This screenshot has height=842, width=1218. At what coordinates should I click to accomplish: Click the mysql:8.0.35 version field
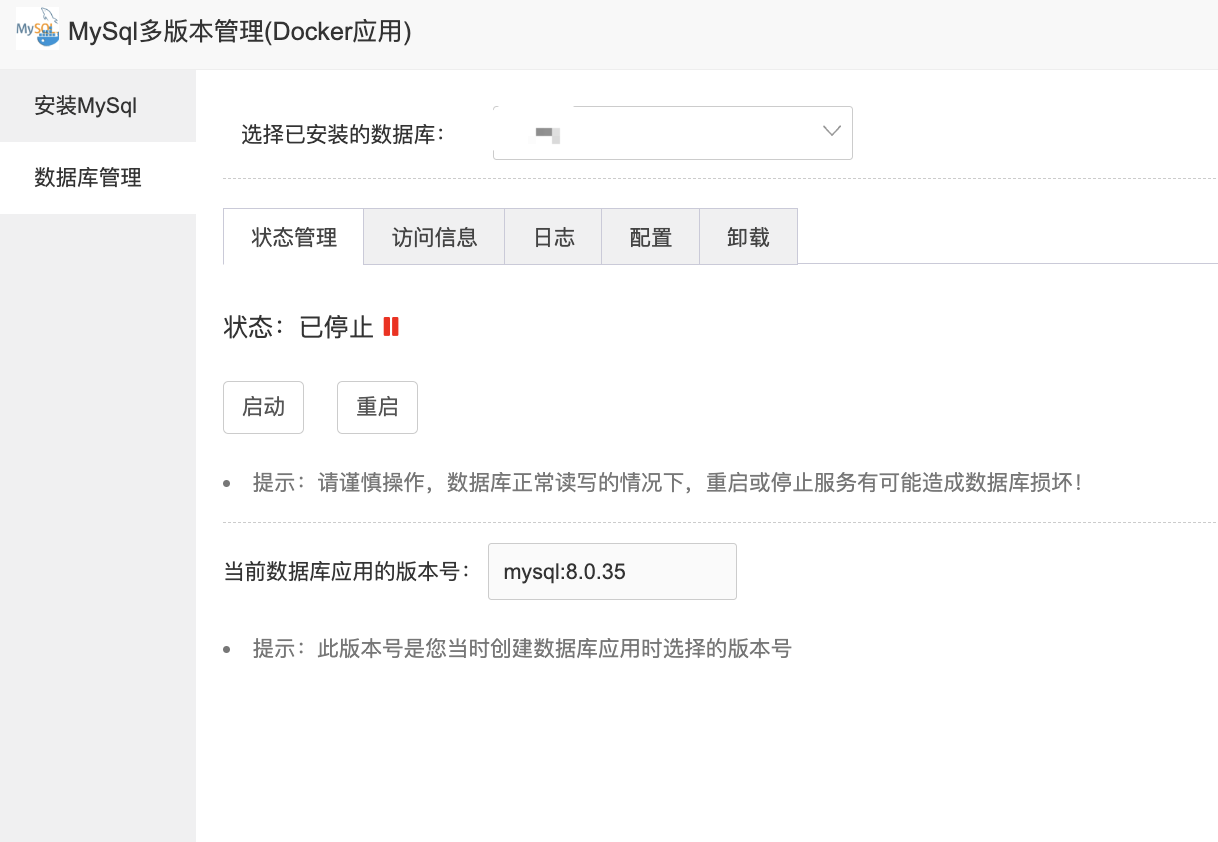pos(612,572)
